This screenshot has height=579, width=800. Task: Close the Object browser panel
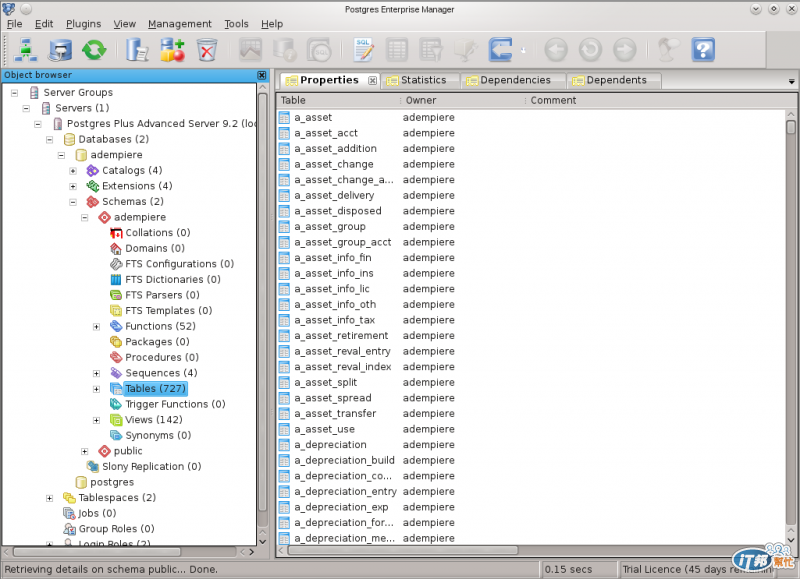click(x=262, y=75)
